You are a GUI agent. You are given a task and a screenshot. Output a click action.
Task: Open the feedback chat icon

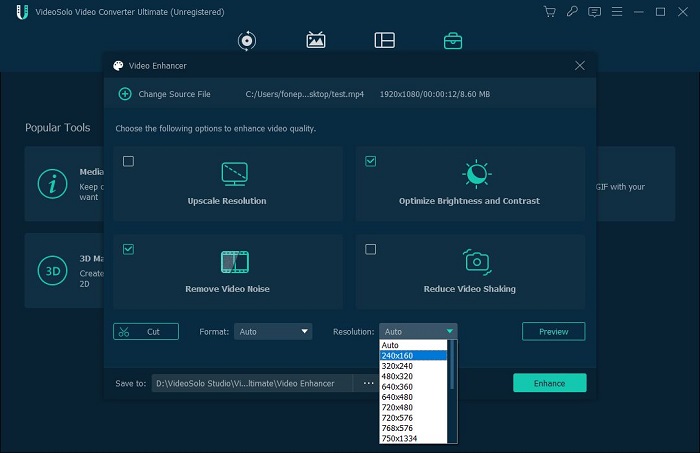[594, 12]
